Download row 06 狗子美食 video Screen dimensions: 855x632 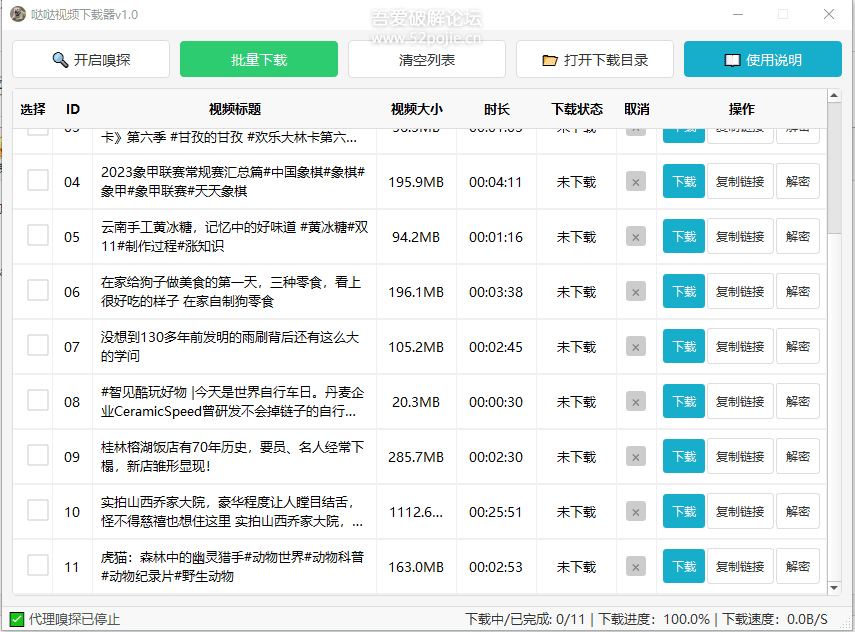pos(684,291)
